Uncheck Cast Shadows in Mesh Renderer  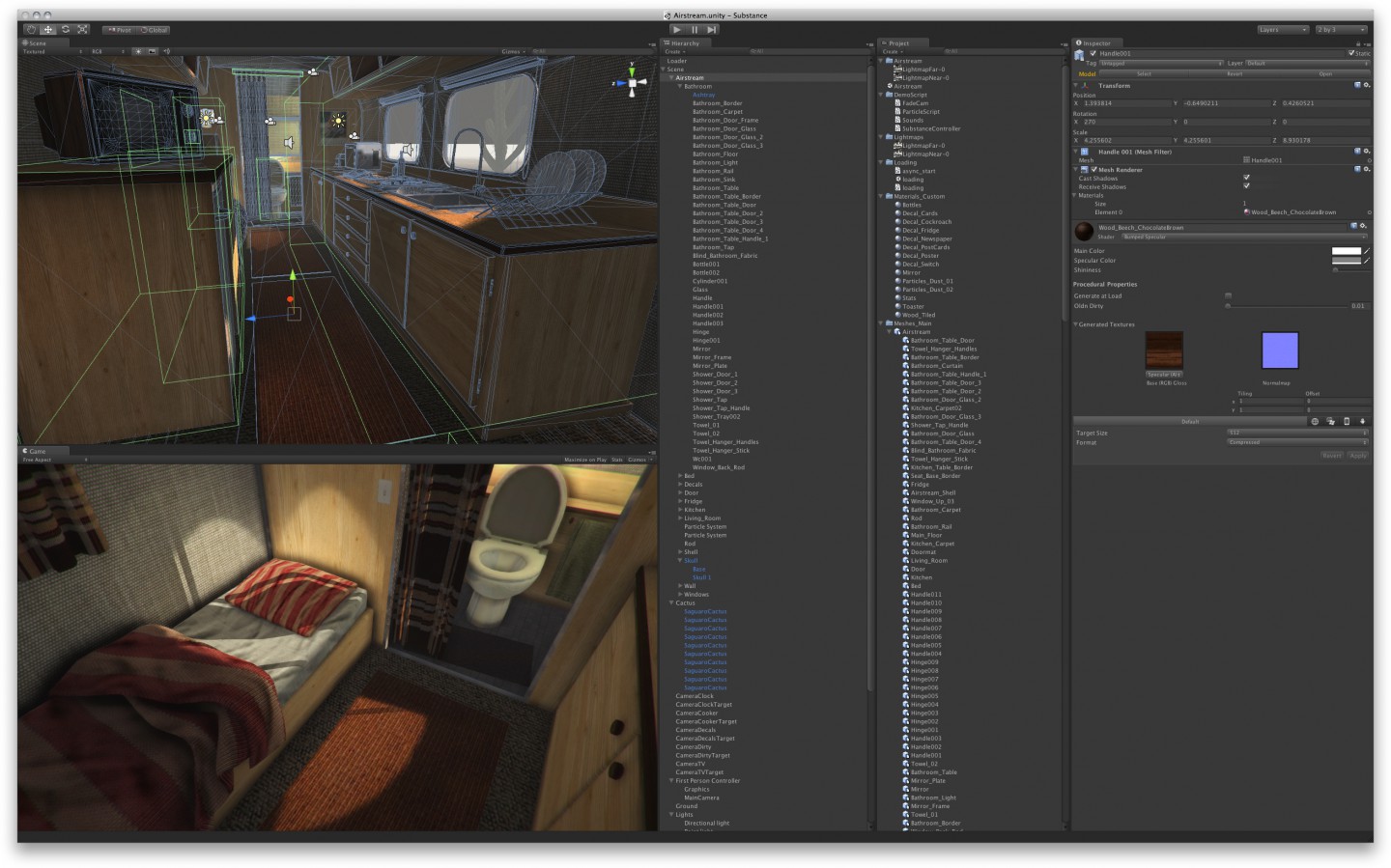(x=1245, y=178)
